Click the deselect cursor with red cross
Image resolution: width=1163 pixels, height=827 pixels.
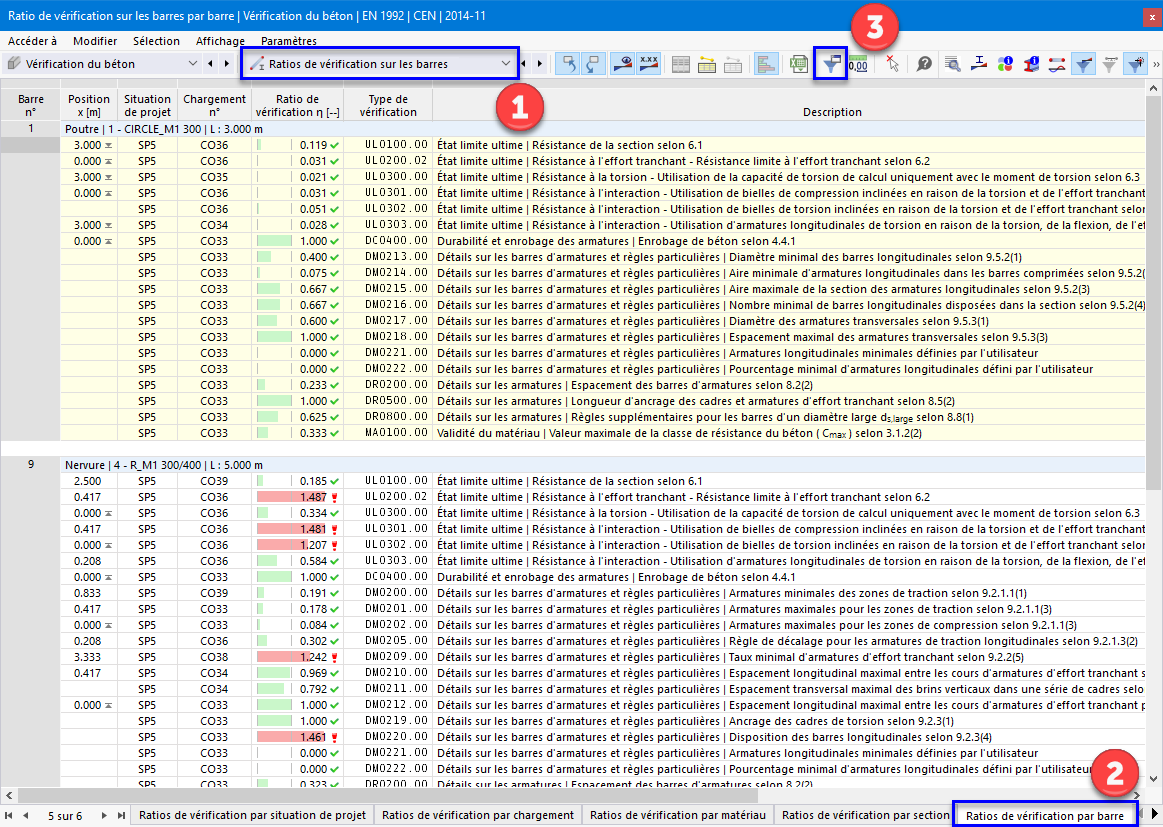click(892, 65)
